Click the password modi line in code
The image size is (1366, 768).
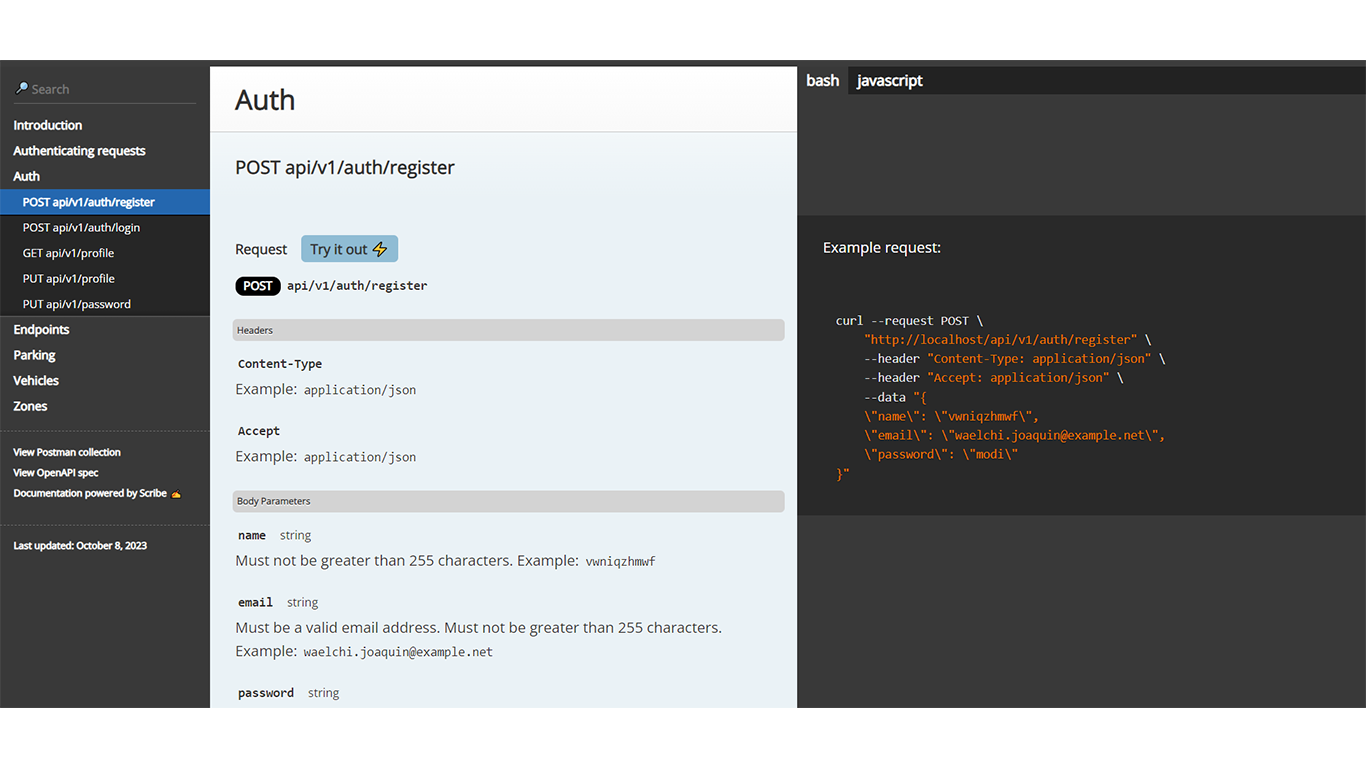click(942, 454)
